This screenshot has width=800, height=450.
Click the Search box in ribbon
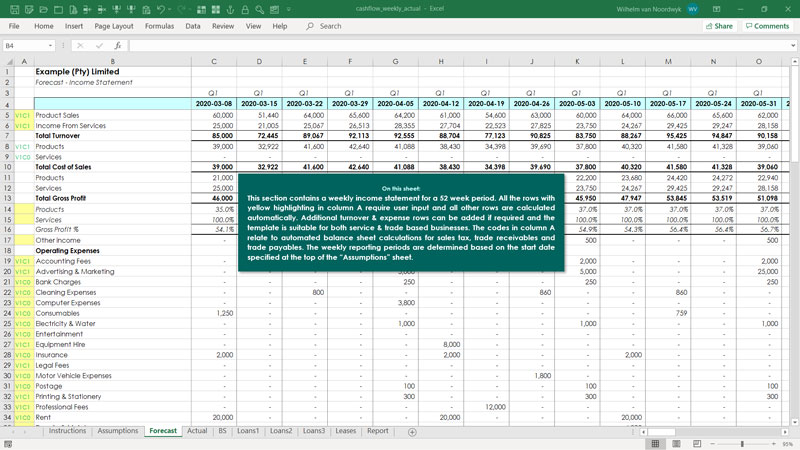(x=324, y=26)
